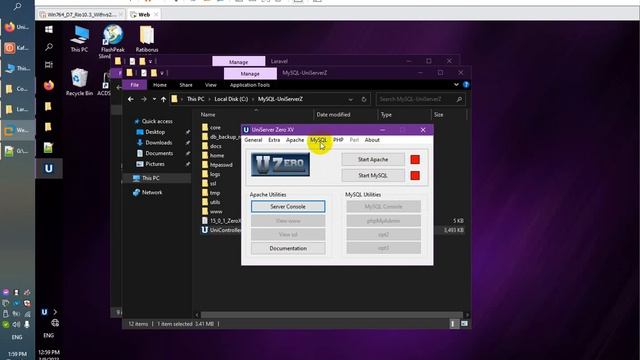
Task: Open the File tab in Explorer
Action: (135, 85)
